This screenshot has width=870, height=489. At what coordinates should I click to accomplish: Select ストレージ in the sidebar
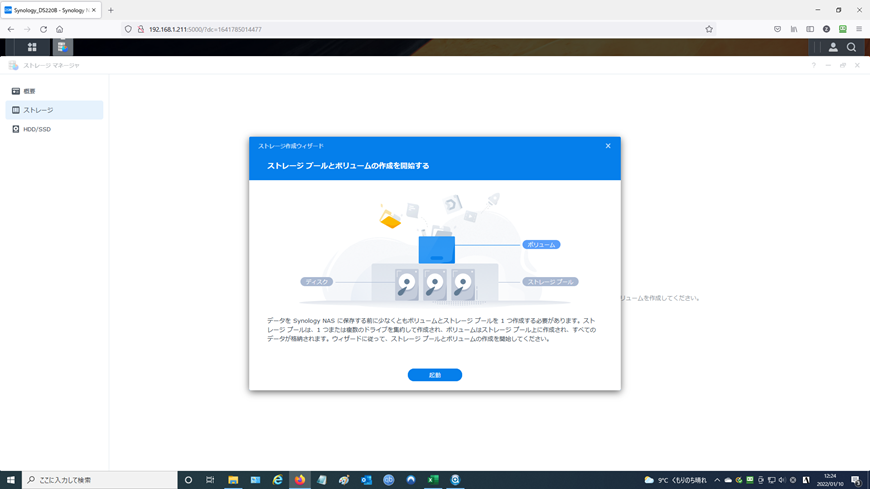click(54, 110)
